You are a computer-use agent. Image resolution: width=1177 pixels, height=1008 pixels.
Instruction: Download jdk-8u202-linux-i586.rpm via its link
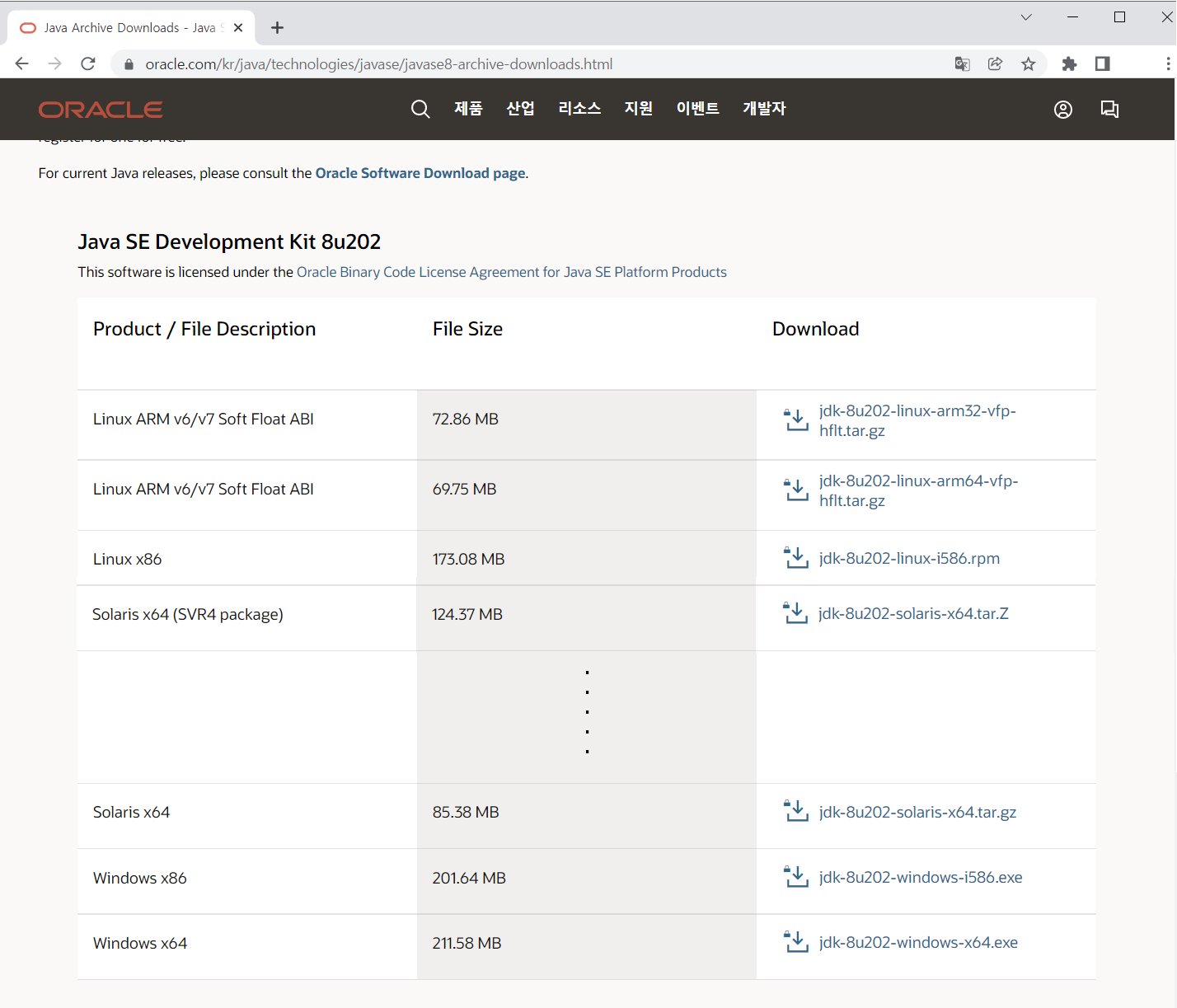[908, 558]
